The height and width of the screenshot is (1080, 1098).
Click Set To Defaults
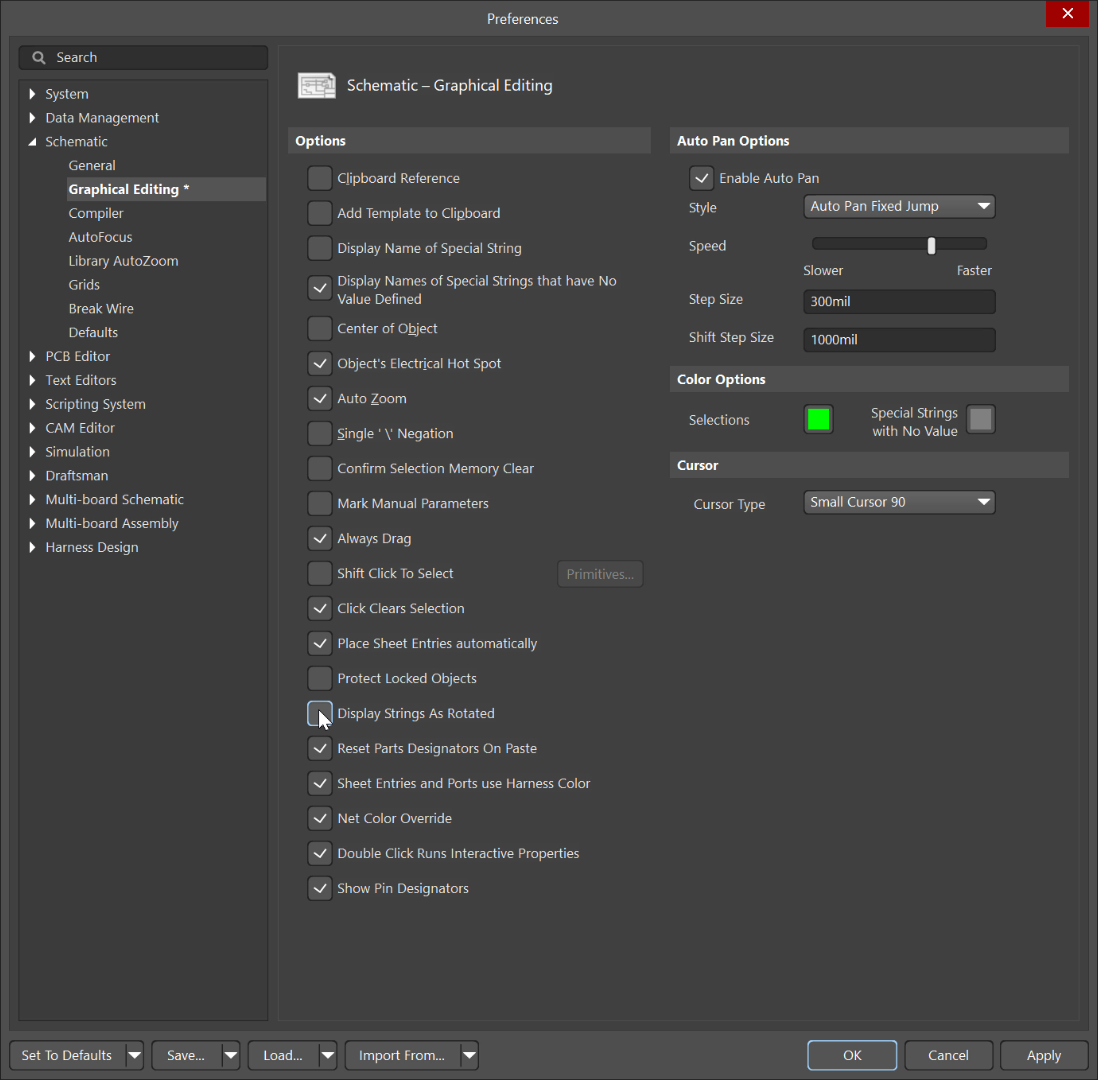[65, 1055]
